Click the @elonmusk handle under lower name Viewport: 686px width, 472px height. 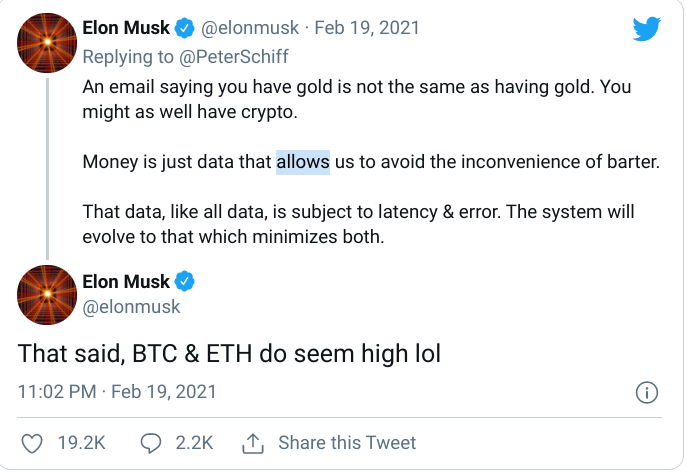pyautogui.click(x=131, y=307)
